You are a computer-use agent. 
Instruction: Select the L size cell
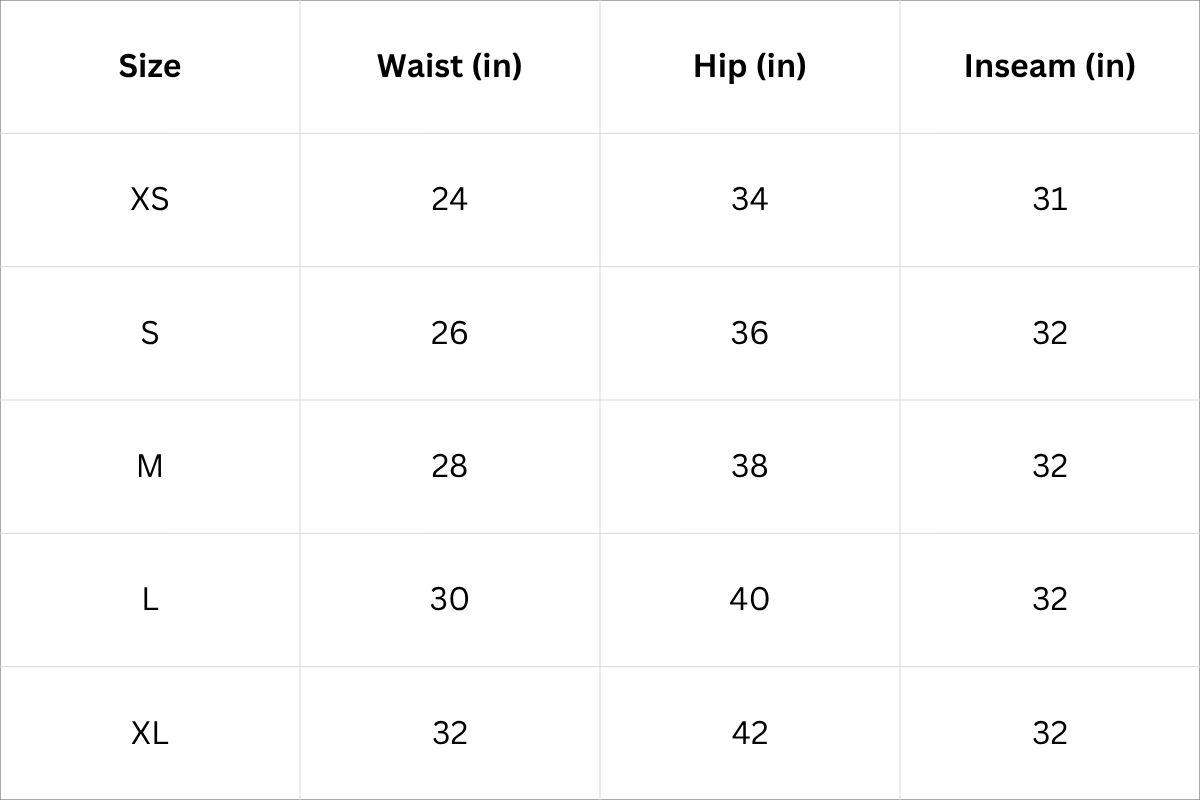click(x=150, y=599)
